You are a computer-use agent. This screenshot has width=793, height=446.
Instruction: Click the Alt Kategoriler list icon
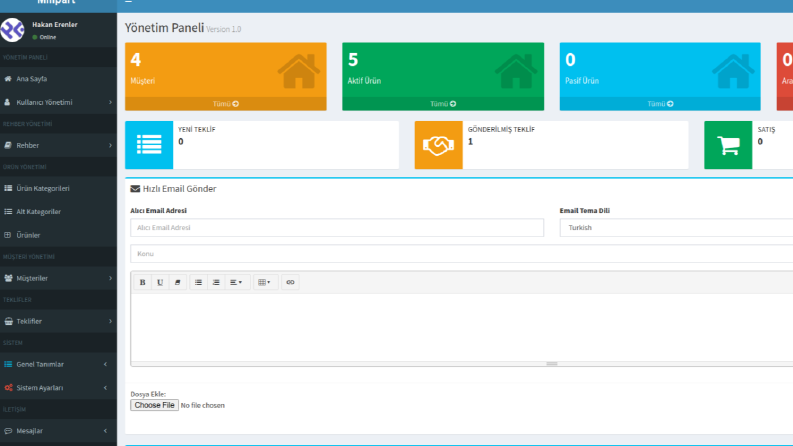(x=8, y=211)
